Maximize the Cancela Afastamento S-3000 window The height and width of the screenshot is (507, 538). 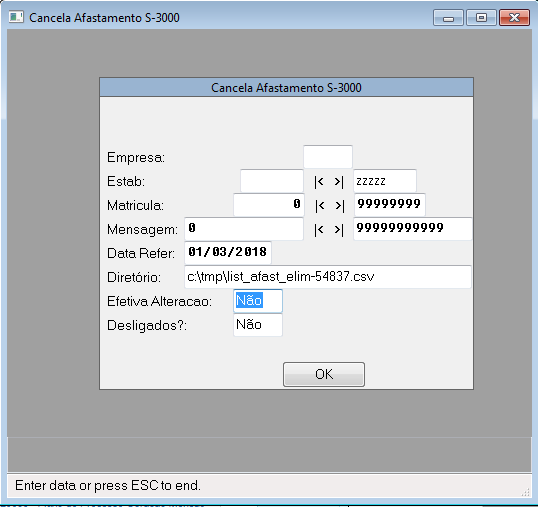point(481,17)
